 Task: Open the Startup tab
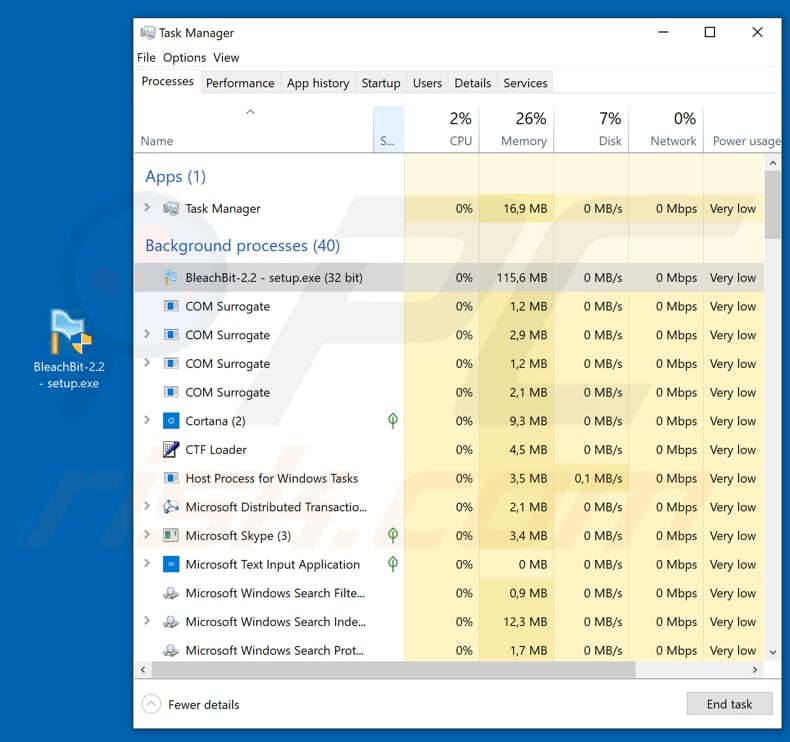(x=380, y=83)
